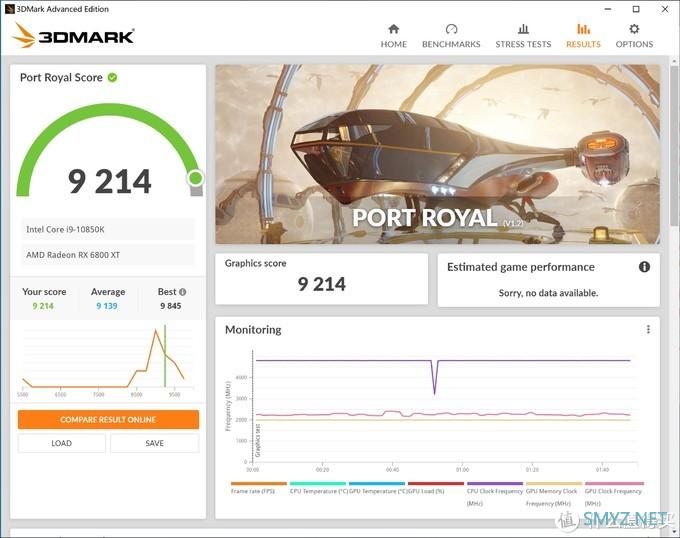Open the Stress Tests chart icon
The width and height of the screenshot is (680, 538).
[523, 29]
